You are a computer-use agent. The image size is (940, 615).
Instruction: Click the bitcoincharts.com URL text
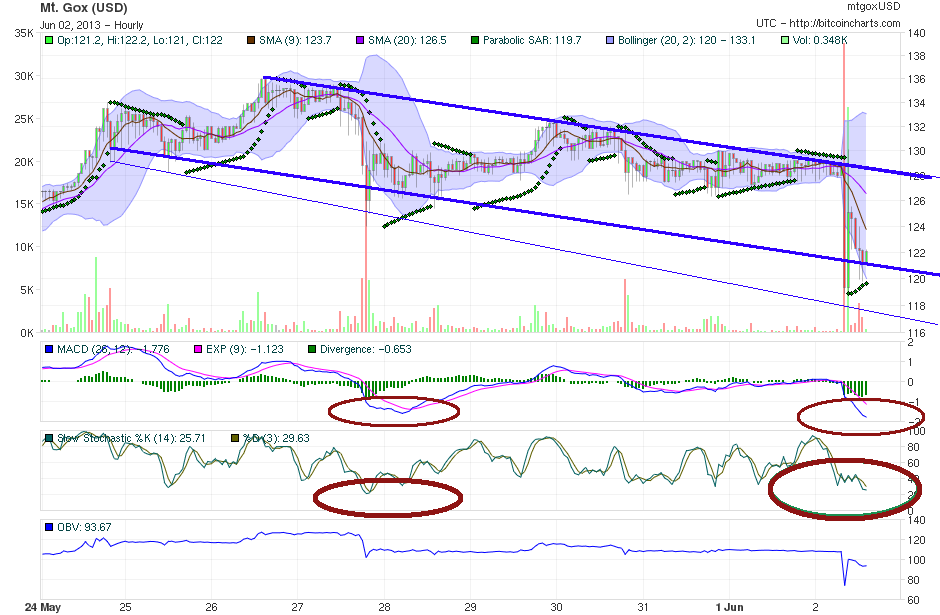845,23
